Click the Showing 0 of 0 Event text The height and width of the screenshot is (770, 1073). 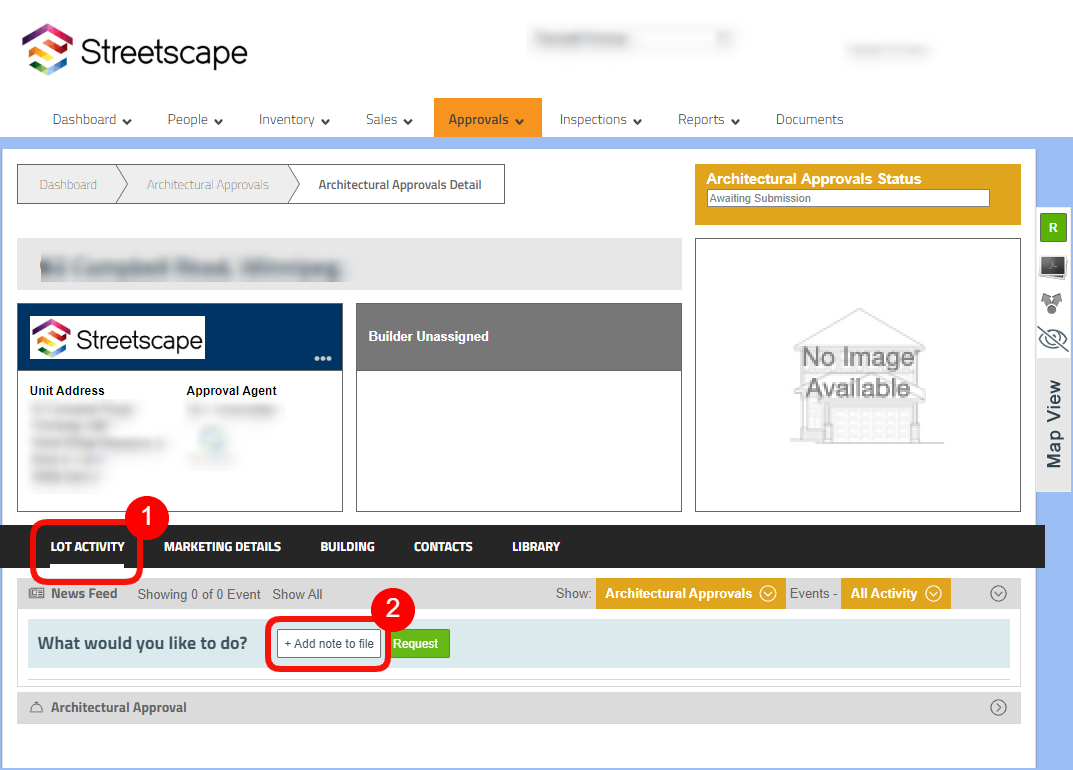pos(198,594)
